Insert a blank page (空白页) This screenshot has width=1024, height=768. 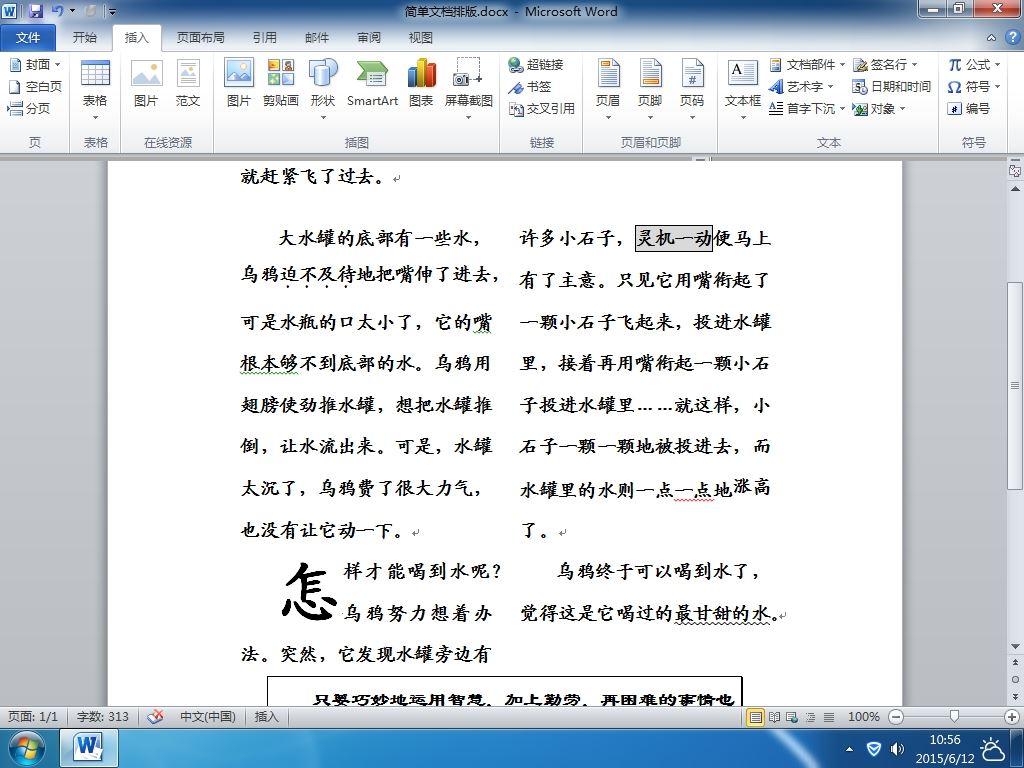point(35,86)
